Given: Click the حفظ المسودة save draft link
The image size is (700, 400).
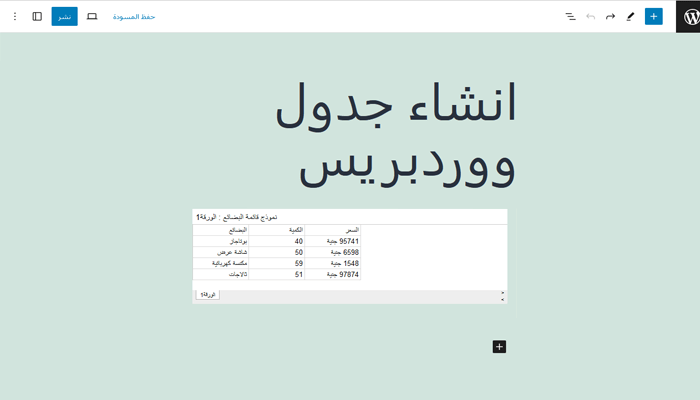Looking at the screenshot, I should pyautogui.click(x=134, y=17).
